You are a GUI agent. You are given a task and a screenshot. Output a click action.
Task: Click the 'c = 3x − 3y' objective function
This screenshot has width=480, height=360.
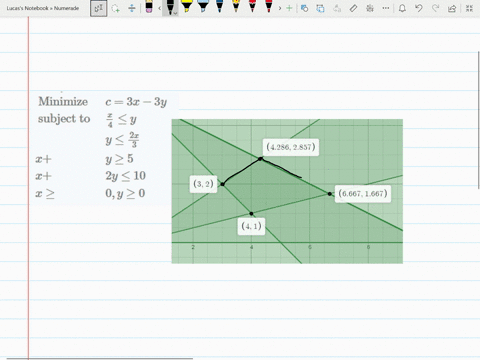pos(136,102)
